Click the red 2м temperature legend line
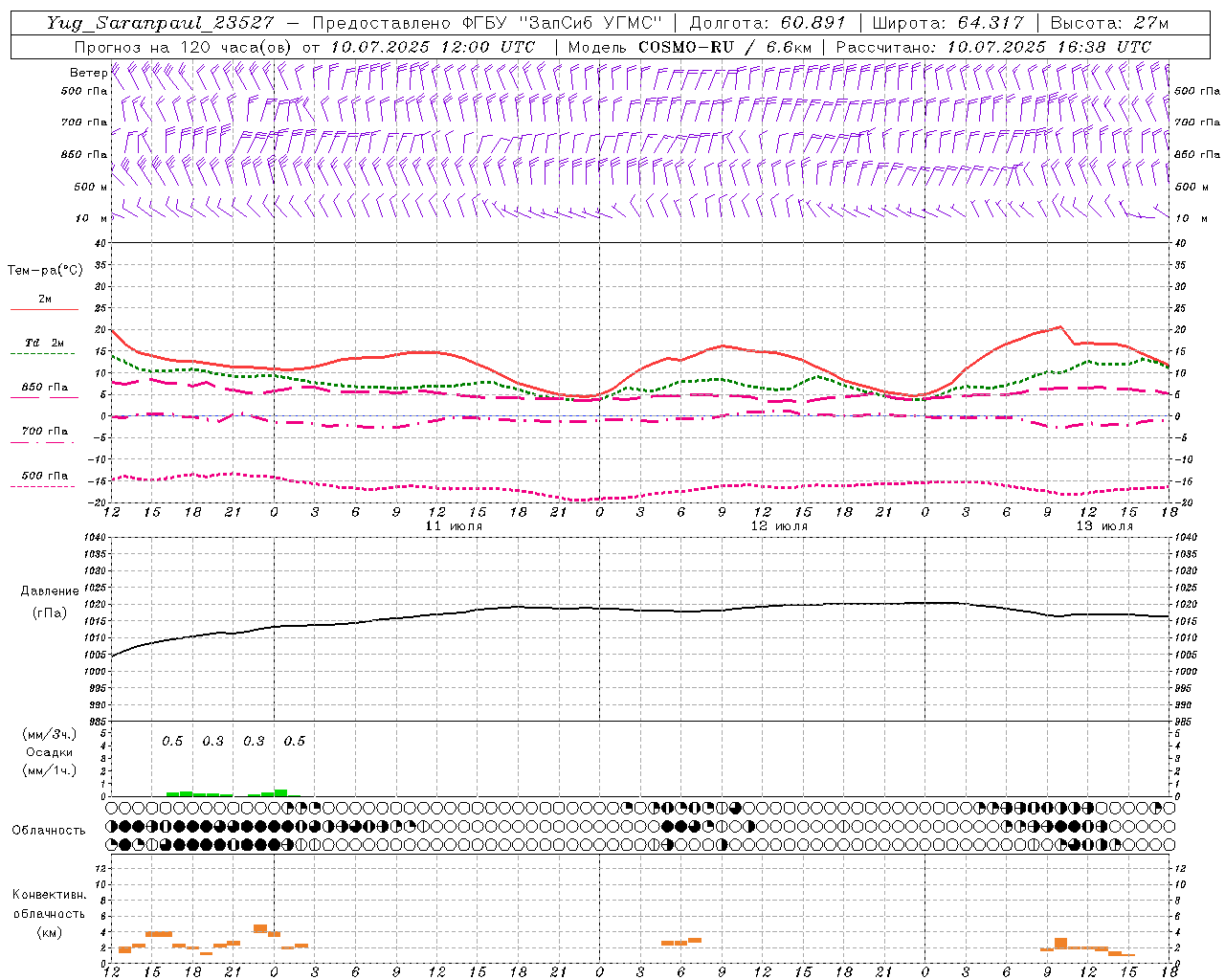 (x=44, y=310)
